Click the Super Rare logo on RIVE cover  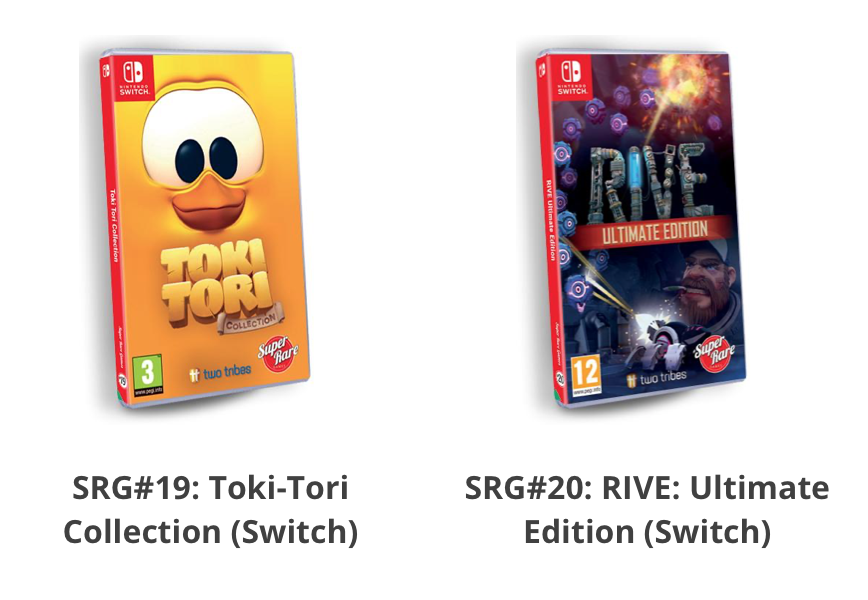tap(714, 353)
